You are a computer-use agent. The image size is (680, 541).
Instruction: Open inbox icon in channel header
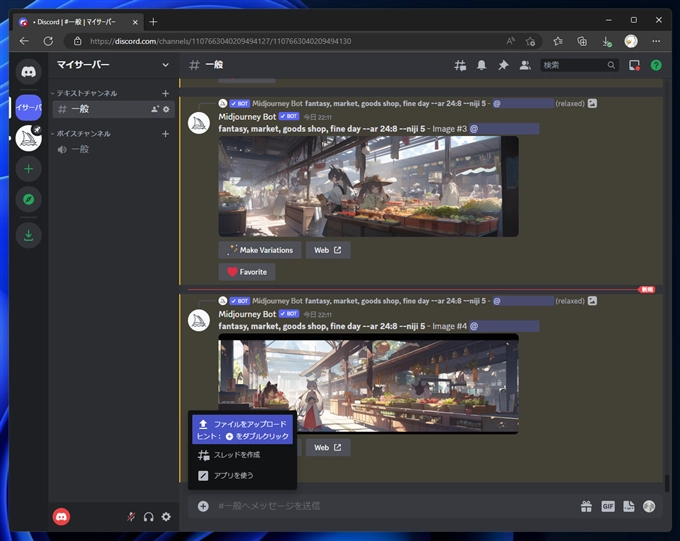634,66
